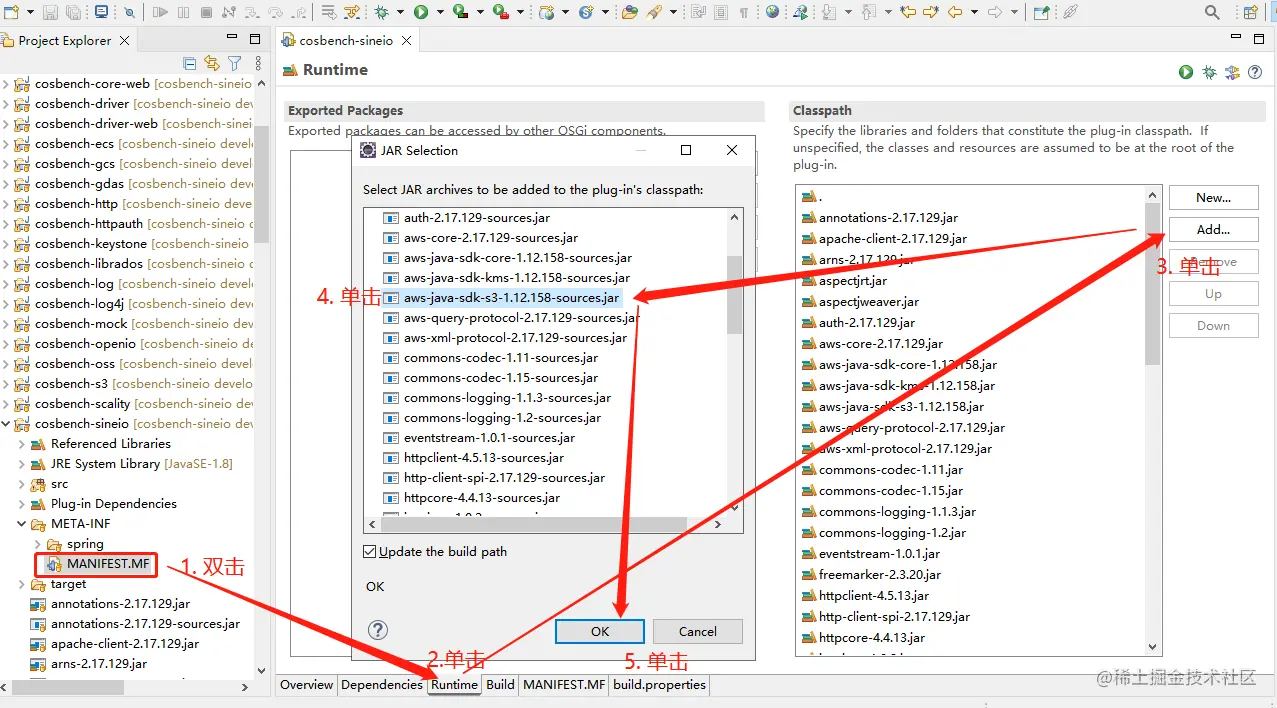The width and height of the screenshot is (1277, 708).
Task: Click Collapse All in Project Explorer
Action: click(190, 63)
